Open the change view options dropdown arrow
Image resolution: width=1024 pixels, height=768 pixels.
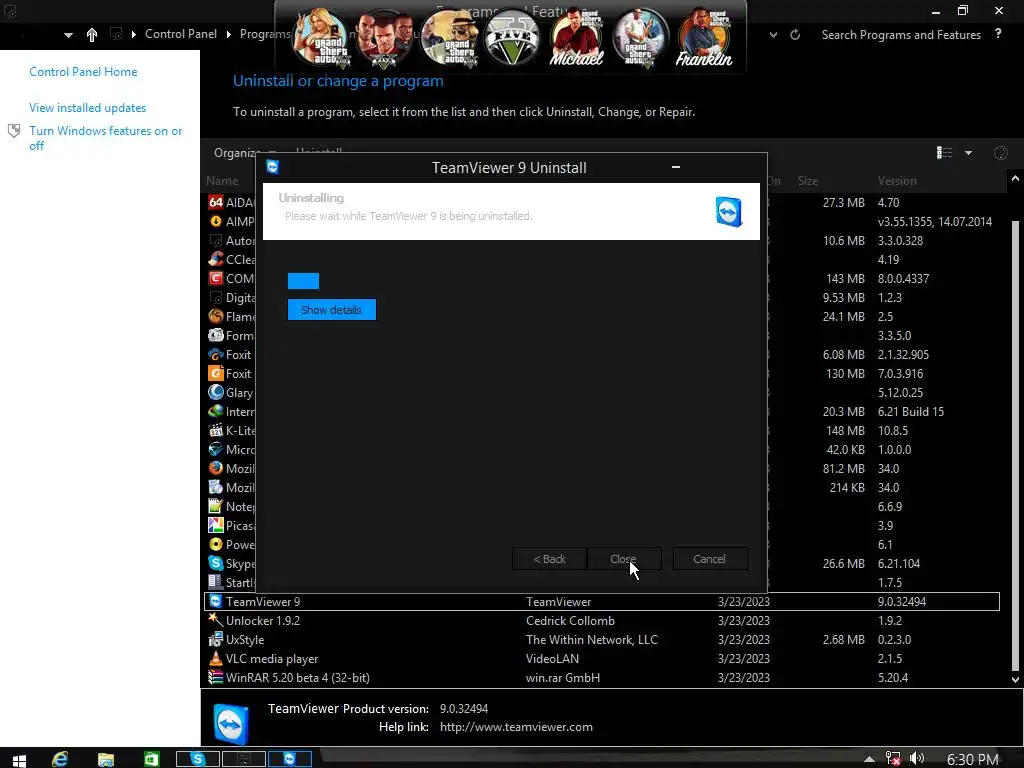(968, 153)
